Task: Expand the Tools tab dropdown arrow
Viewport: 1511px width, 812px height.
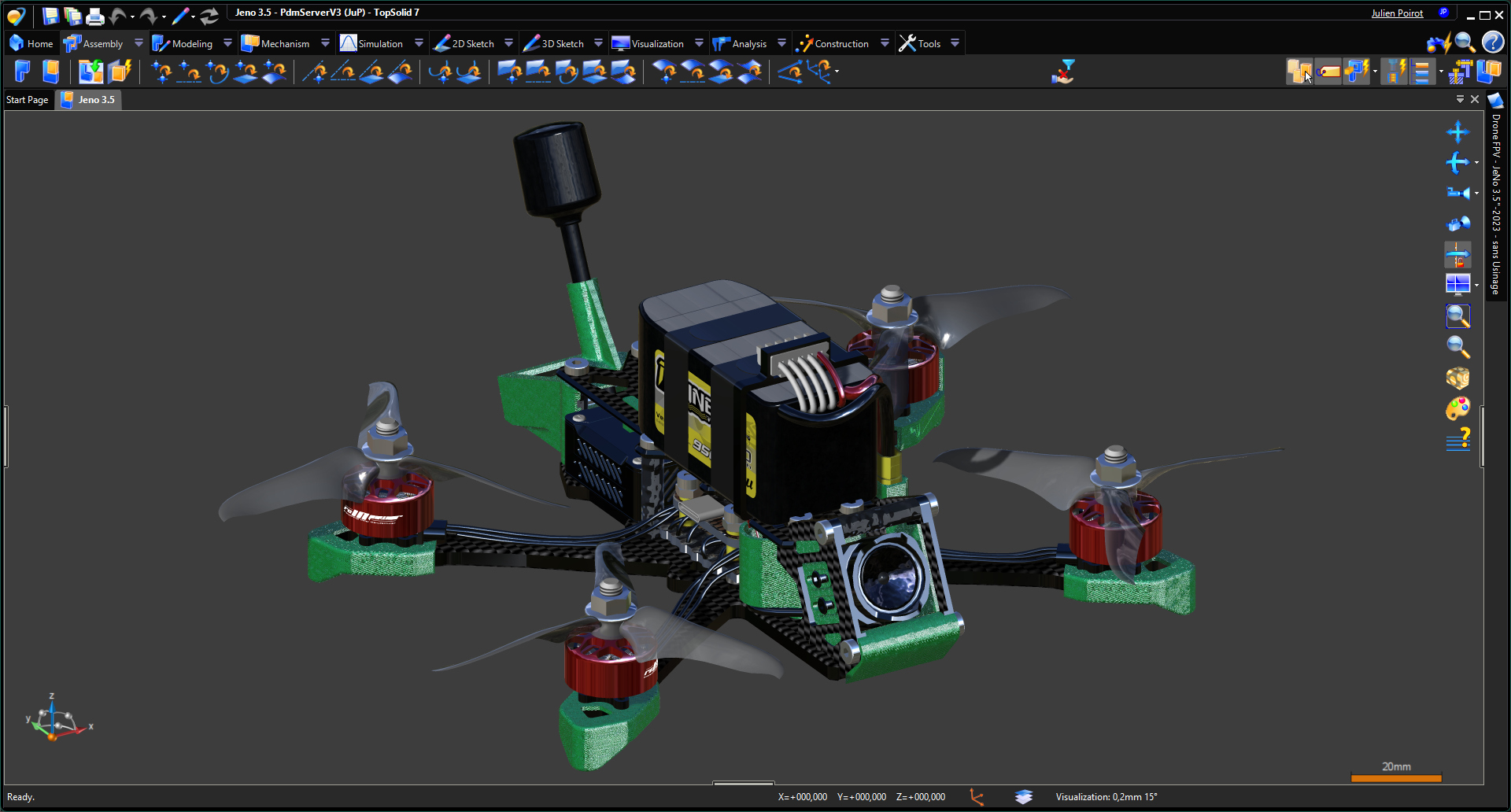Action: 955,43
